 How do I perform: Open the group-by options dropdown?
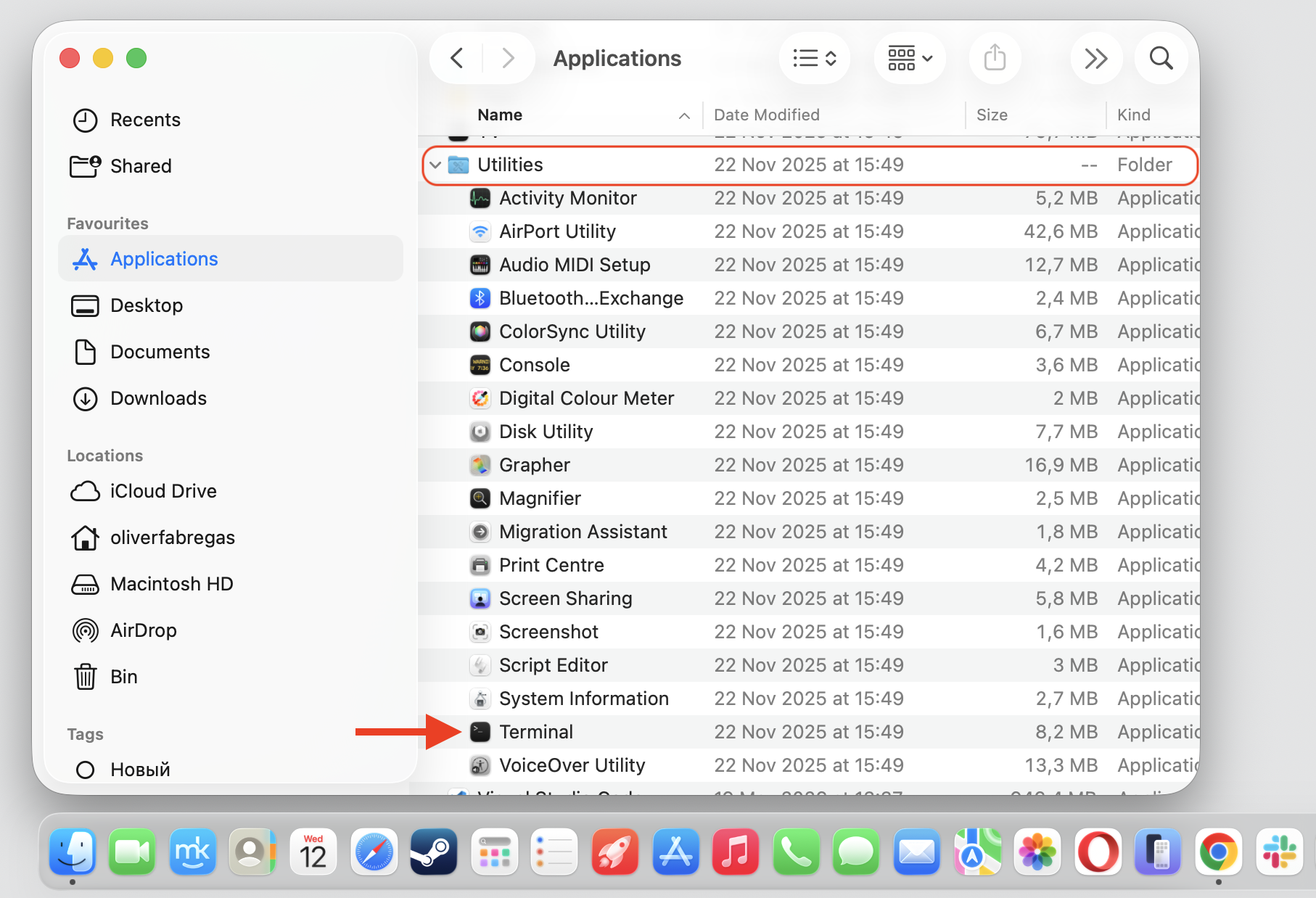[910, 58]
